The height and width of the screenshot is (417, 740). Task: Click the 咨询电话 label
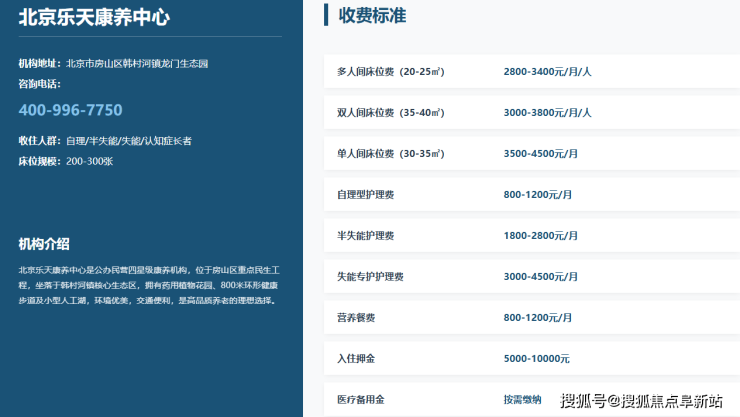point(40,84)
